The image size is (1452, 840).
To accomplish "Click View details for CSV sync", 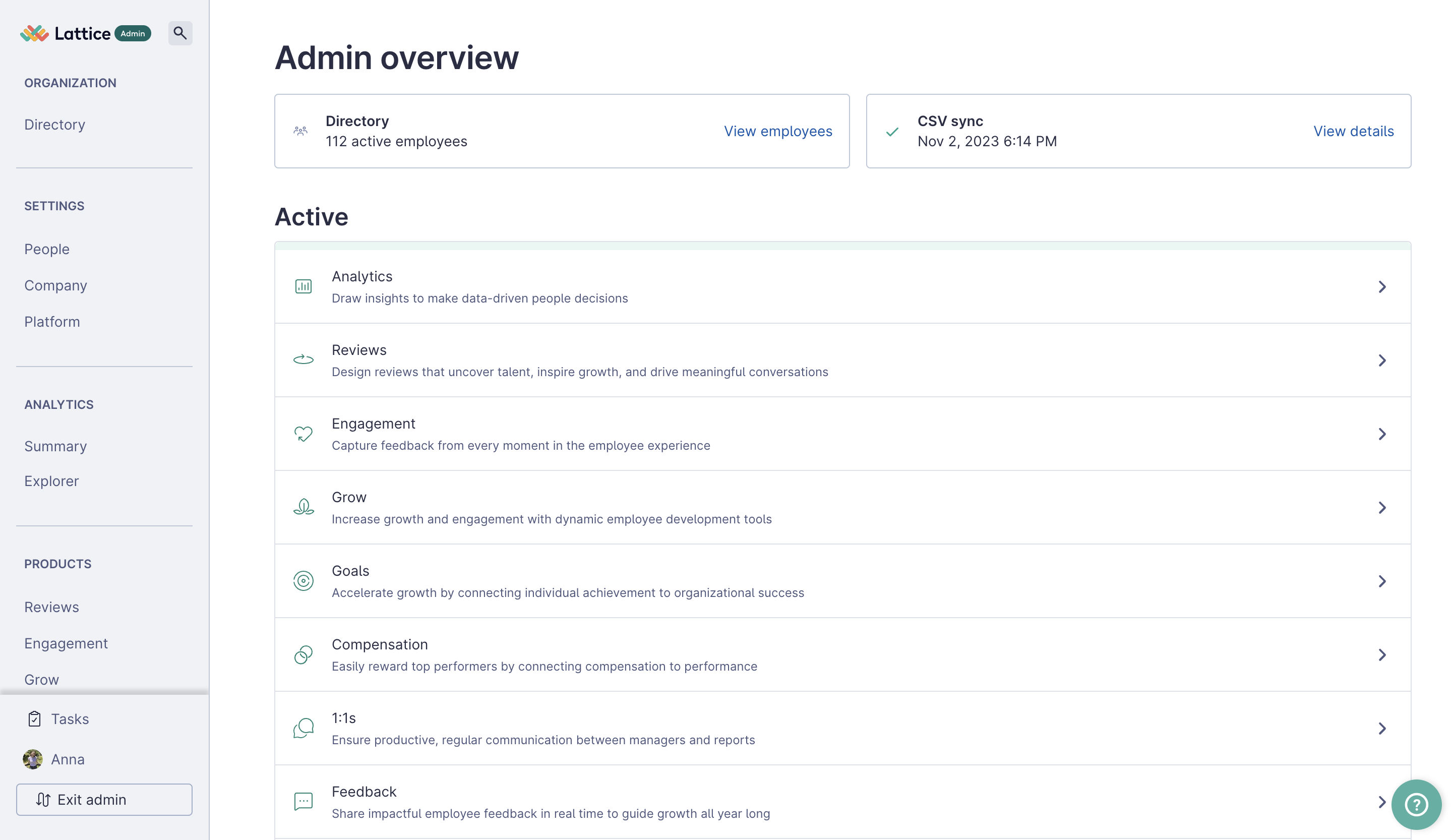I will (x=1353, y=131).
